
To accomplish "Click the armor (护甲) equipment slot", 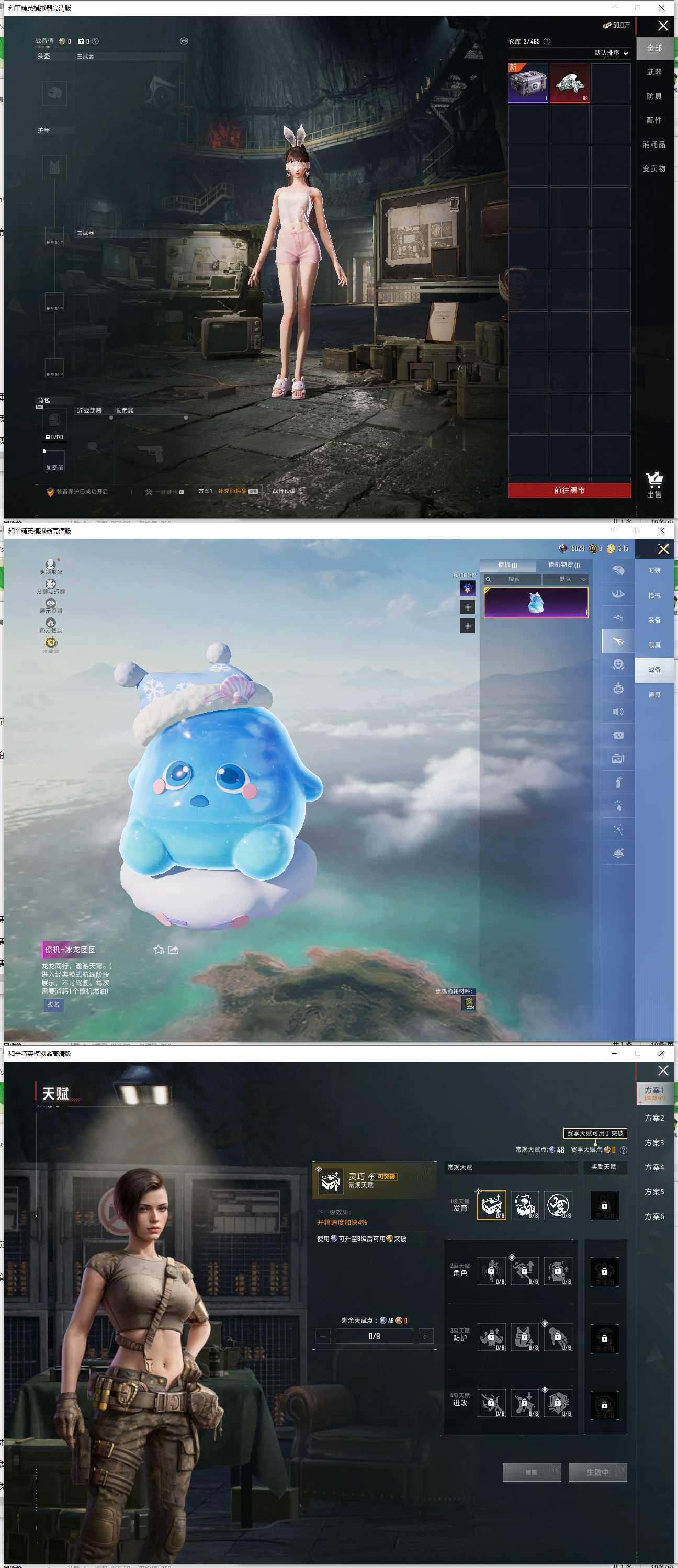I will click(x=54, y=167).
